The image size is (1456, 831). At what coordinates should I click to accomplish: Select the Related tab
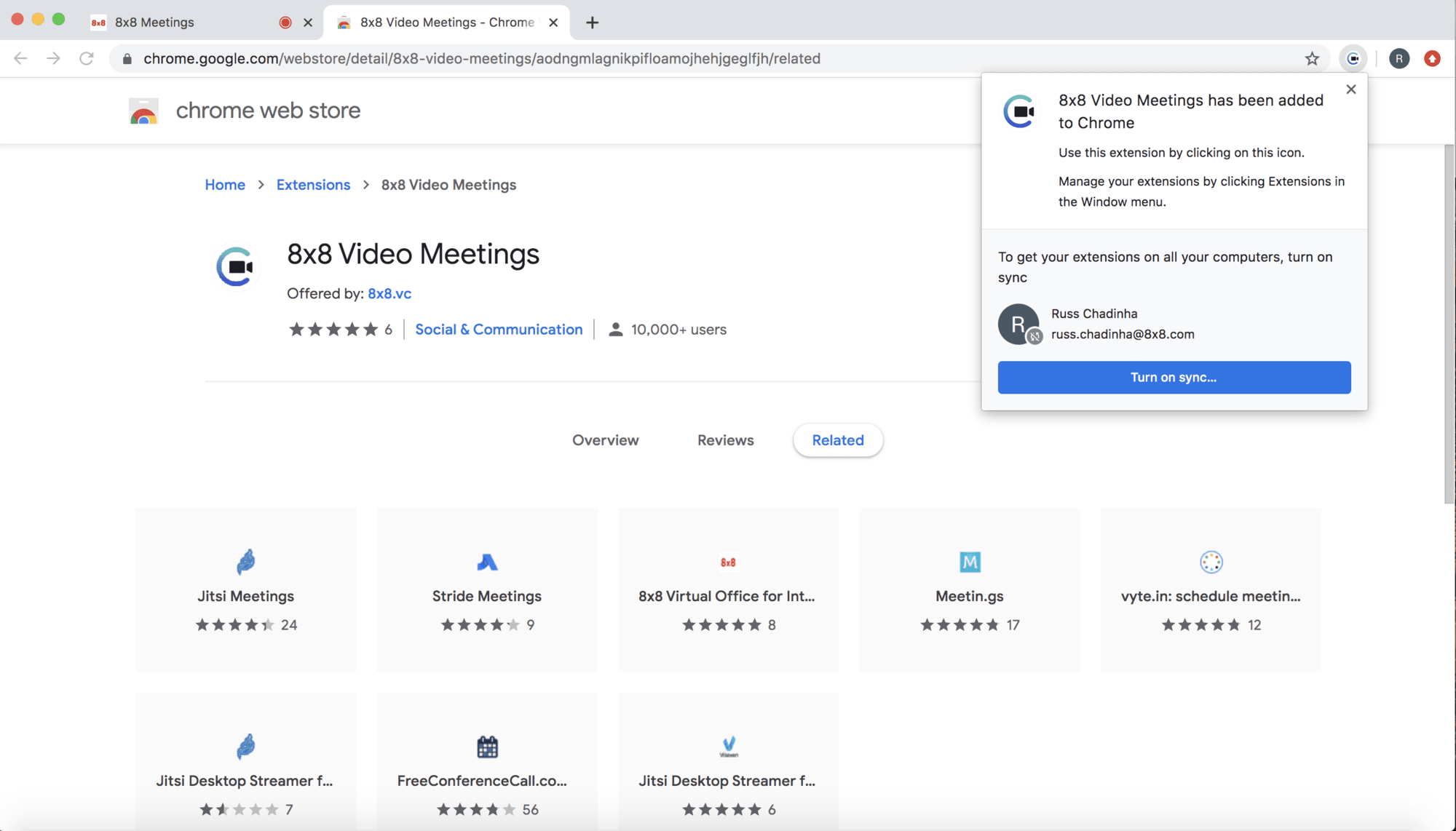point(838,440)
